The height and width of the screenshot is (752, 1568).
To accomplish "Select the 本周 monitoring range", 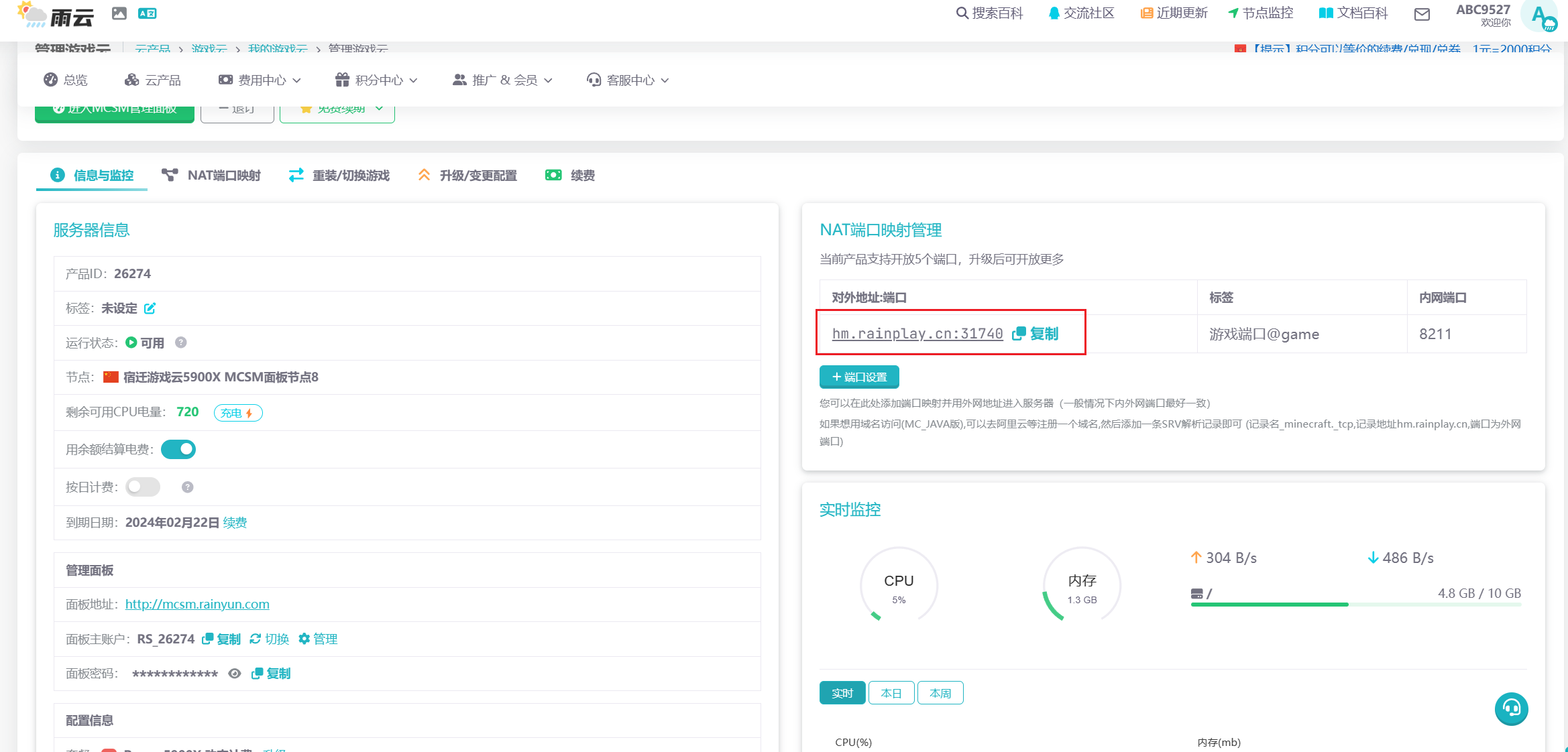I will (x=940, y=693).
